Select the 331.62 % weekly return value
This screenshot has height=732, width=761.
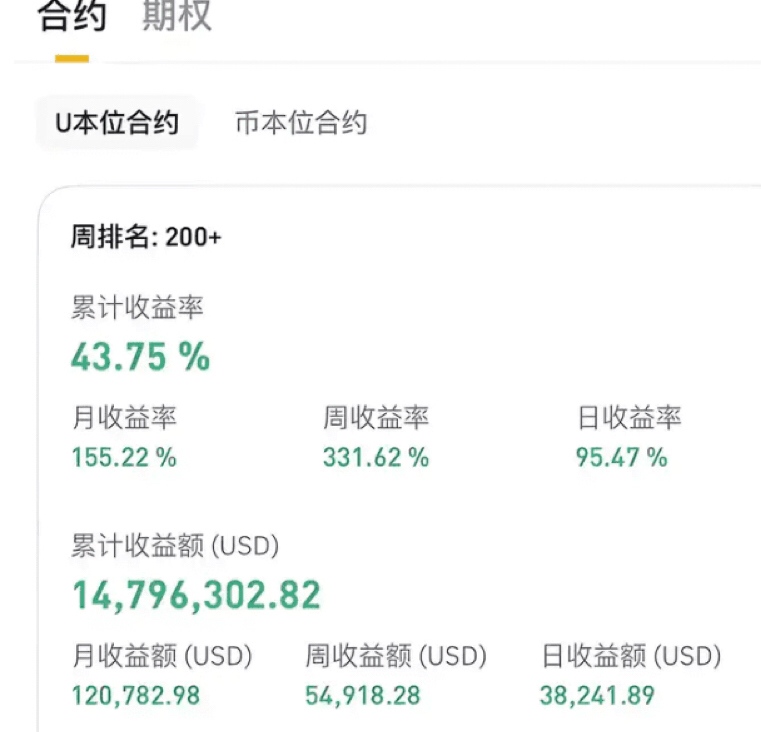click(x=375, y=458)
